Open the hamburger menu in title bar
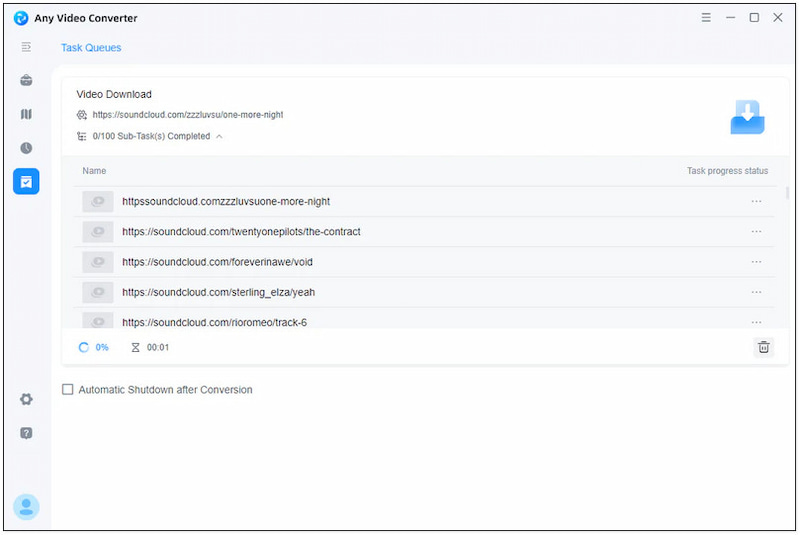Viewport: 800px width, 535px height. (706, 18)
